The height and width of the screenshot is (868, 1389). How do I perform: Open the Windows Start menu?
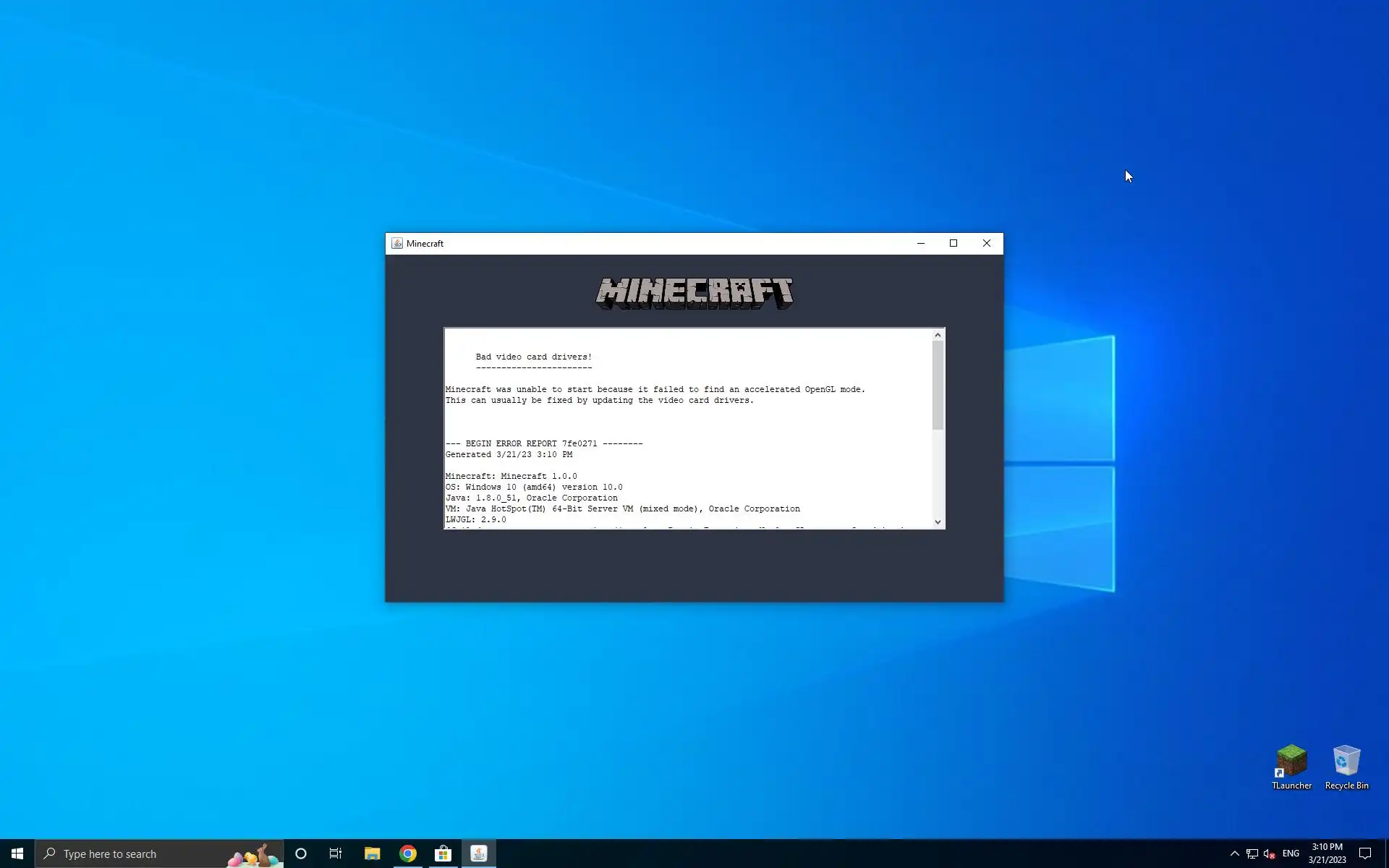coord(17,854)
